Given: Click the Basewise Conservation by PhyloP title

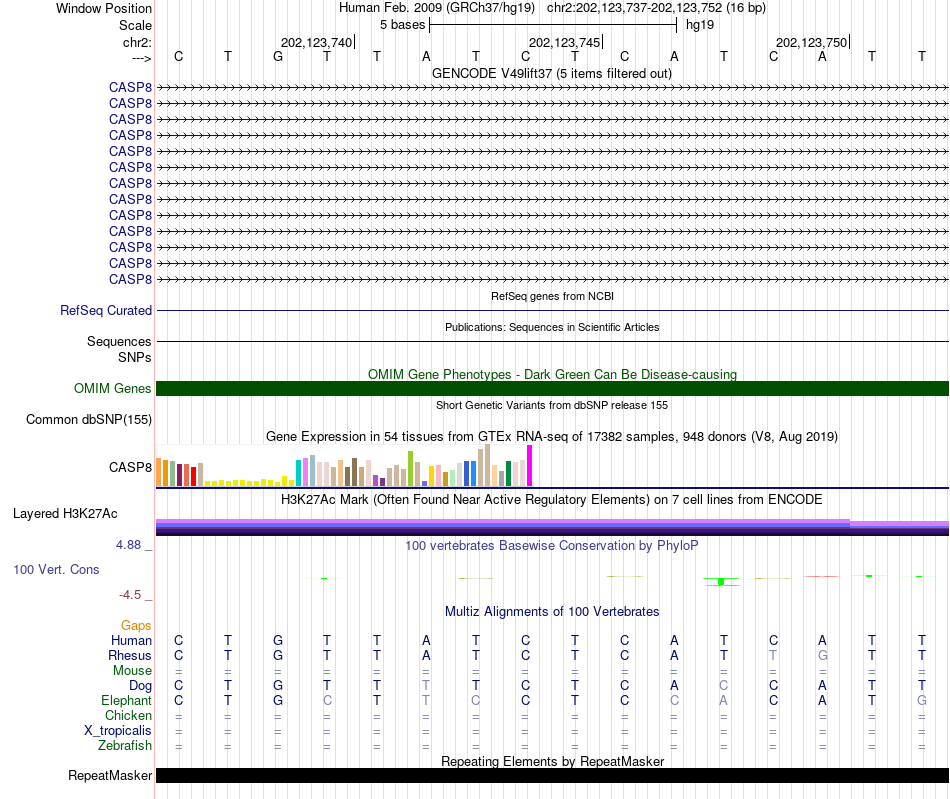Looking at the screenshot, I should pyautogui.click(x=552, y=545).
